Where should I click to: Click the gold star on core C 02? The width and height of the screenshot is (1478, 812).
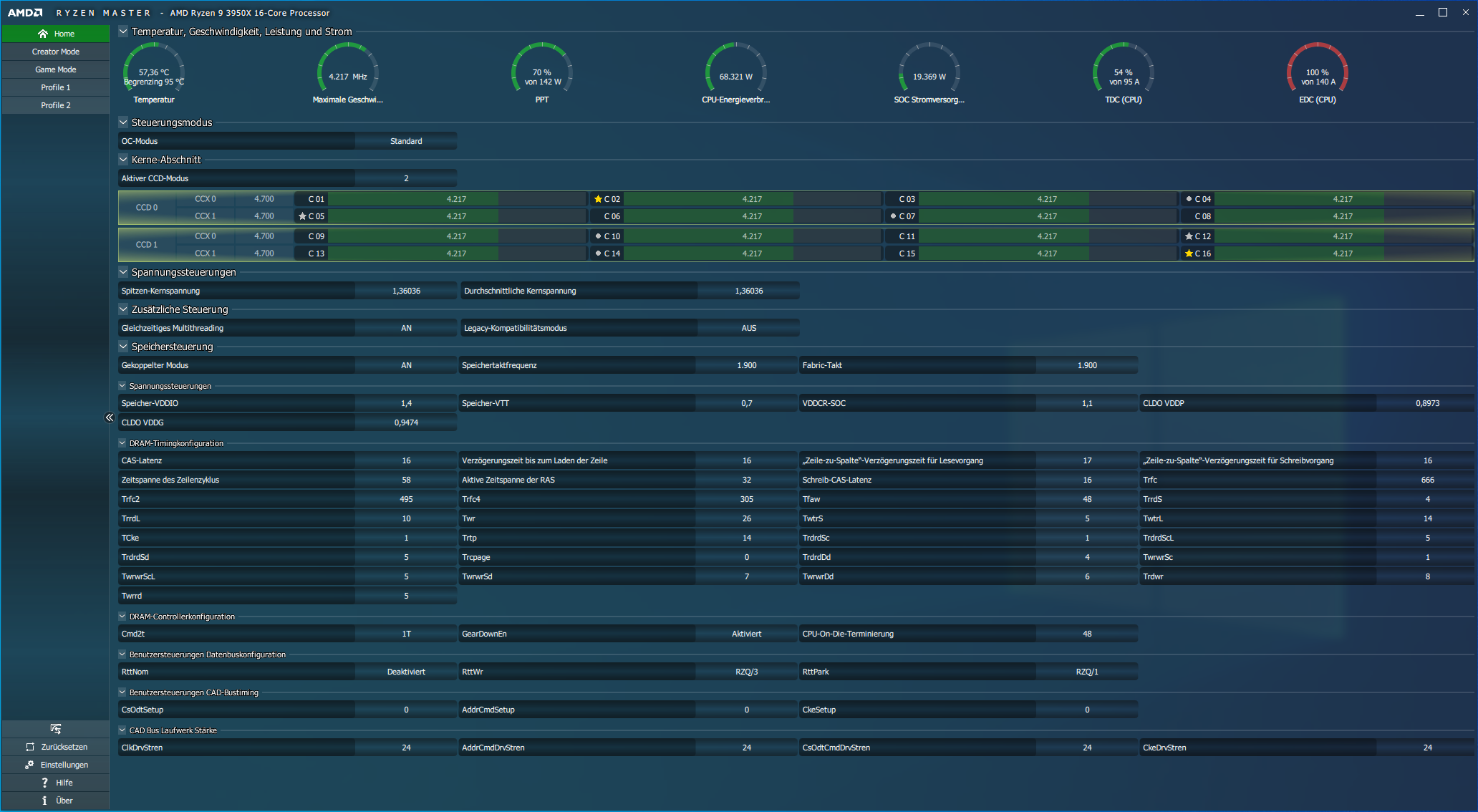598,199
